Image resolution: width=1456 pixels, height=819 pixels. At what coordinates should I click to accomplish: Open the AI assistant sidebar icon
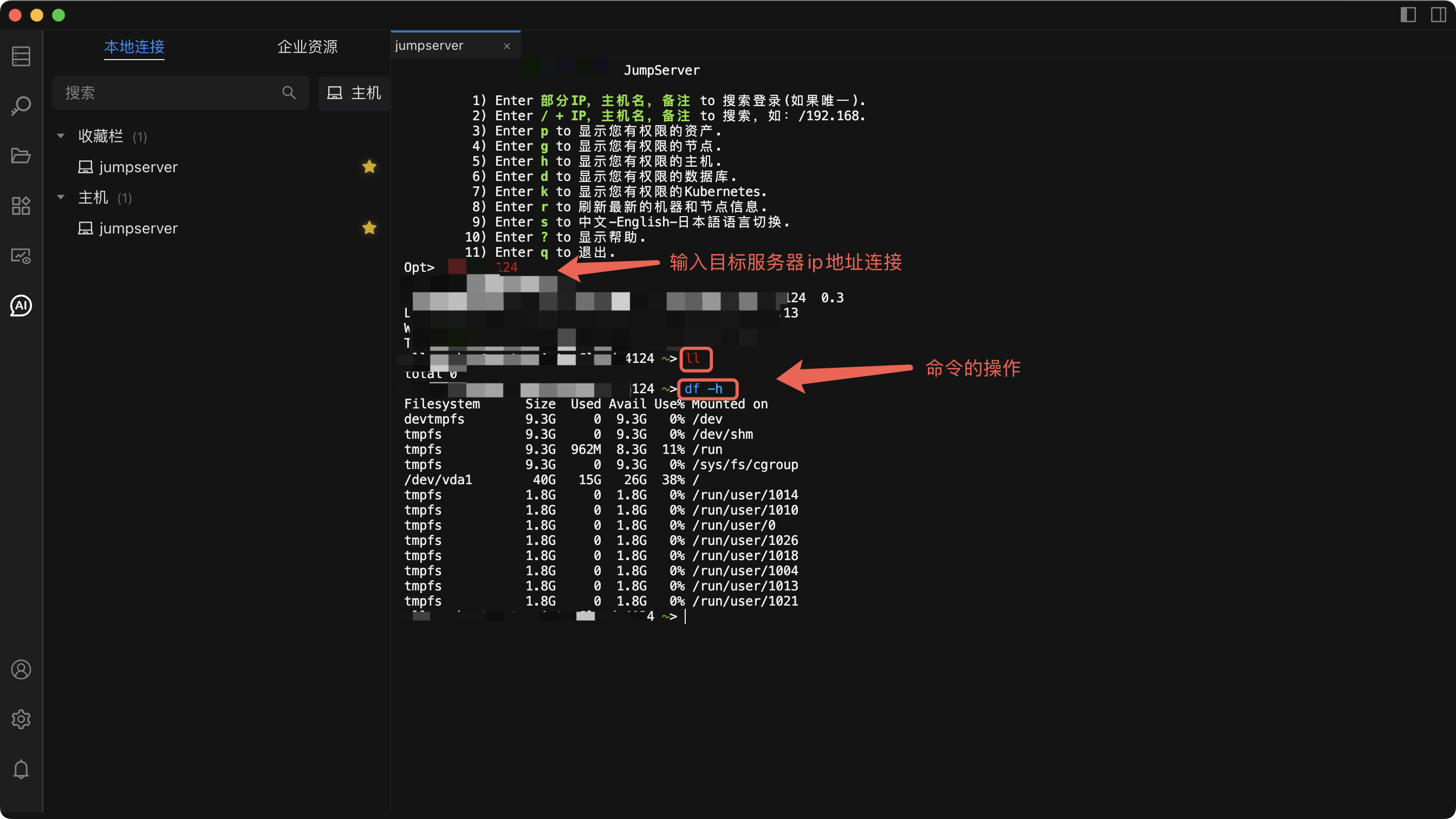tap(21, 305)
